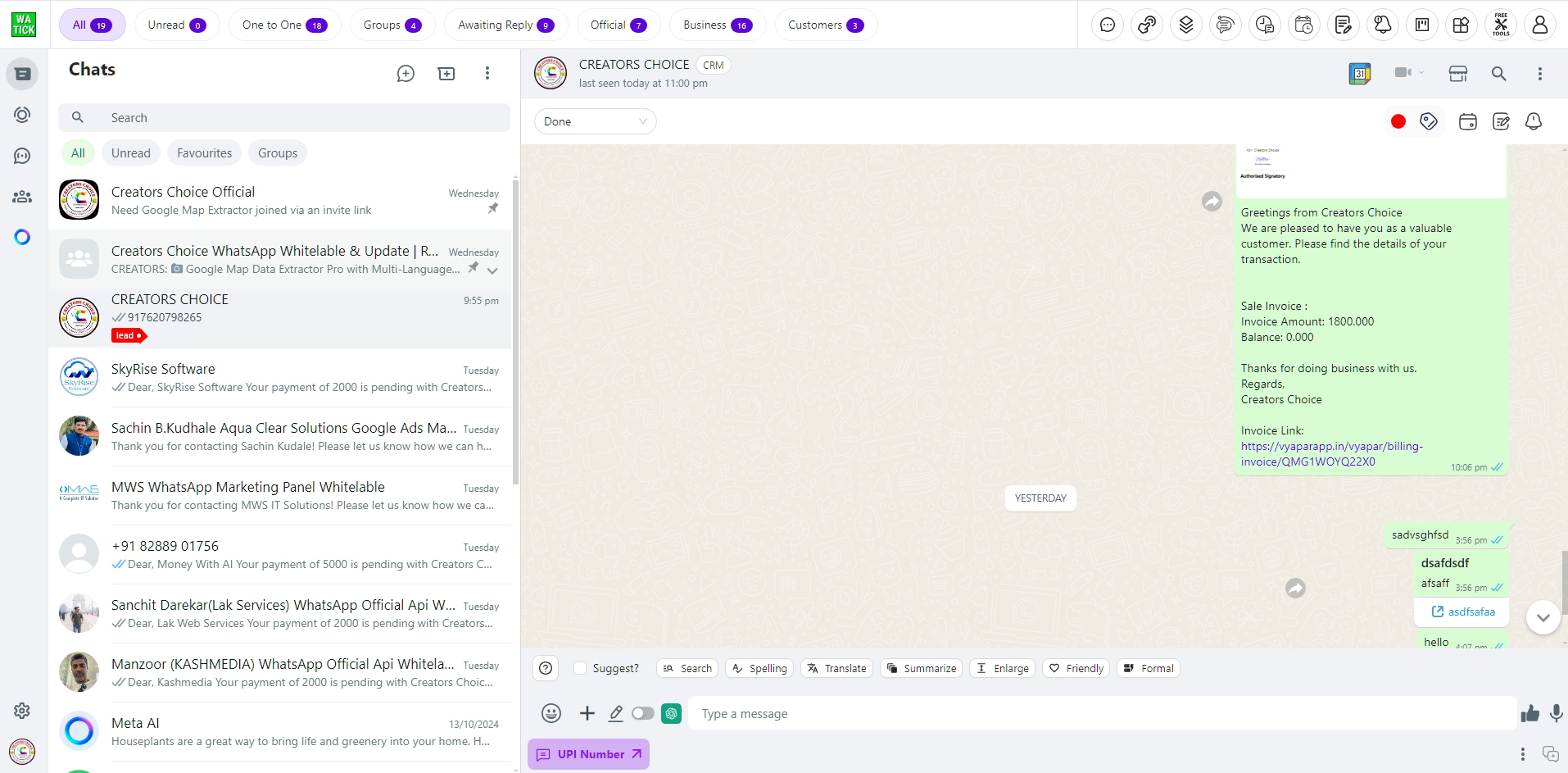Open the storefront catalog icon in chat header

1458,74
